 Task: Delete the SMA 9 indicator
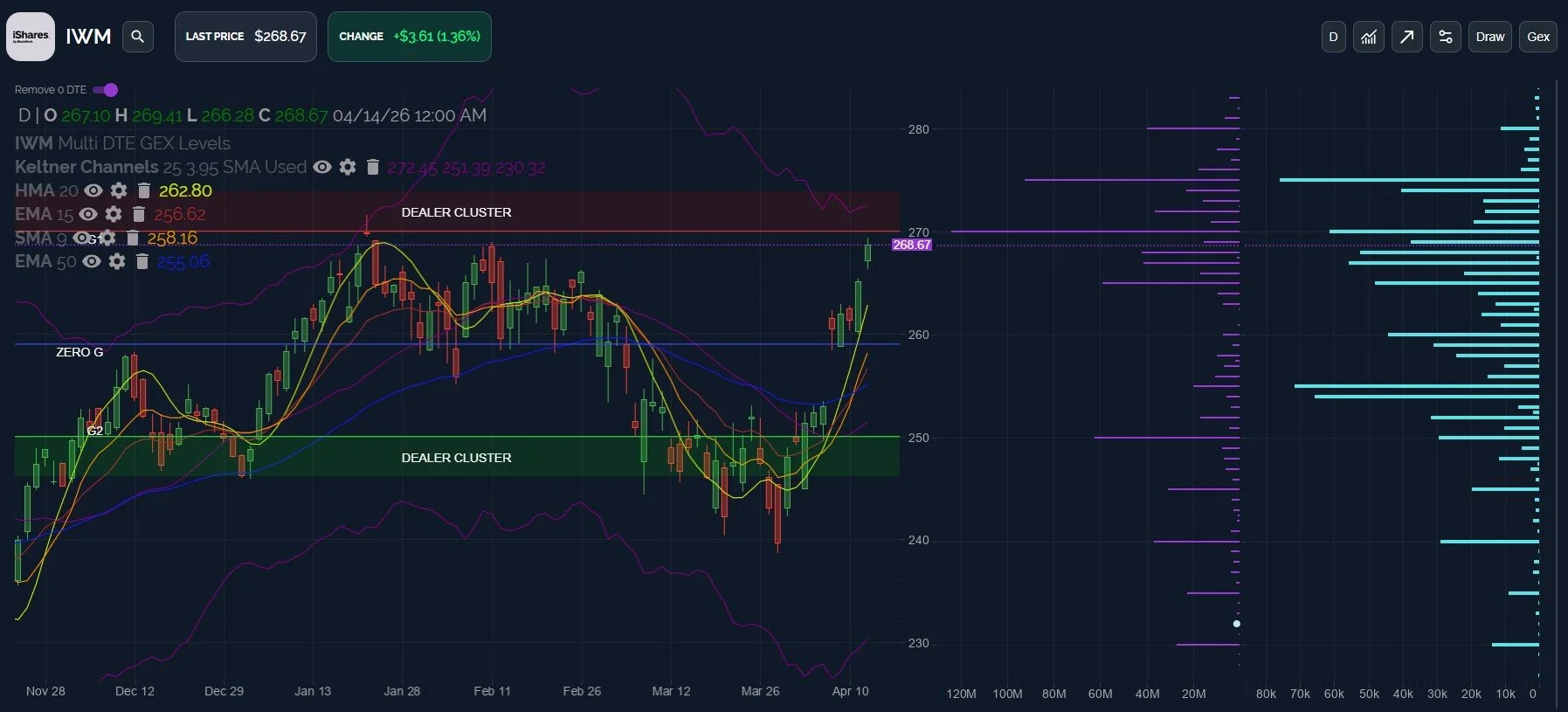pyautogui.click(x=132, y=238)
